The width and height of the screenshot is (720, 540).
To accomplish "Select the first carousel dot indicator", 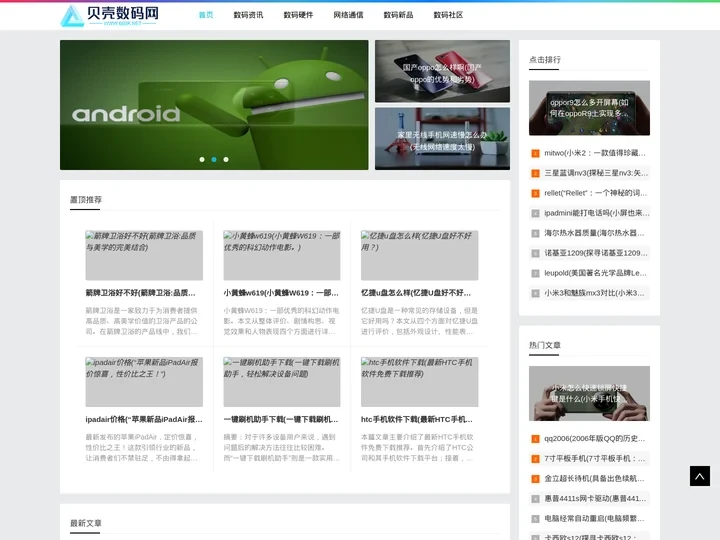I will [x=202, y=159].
